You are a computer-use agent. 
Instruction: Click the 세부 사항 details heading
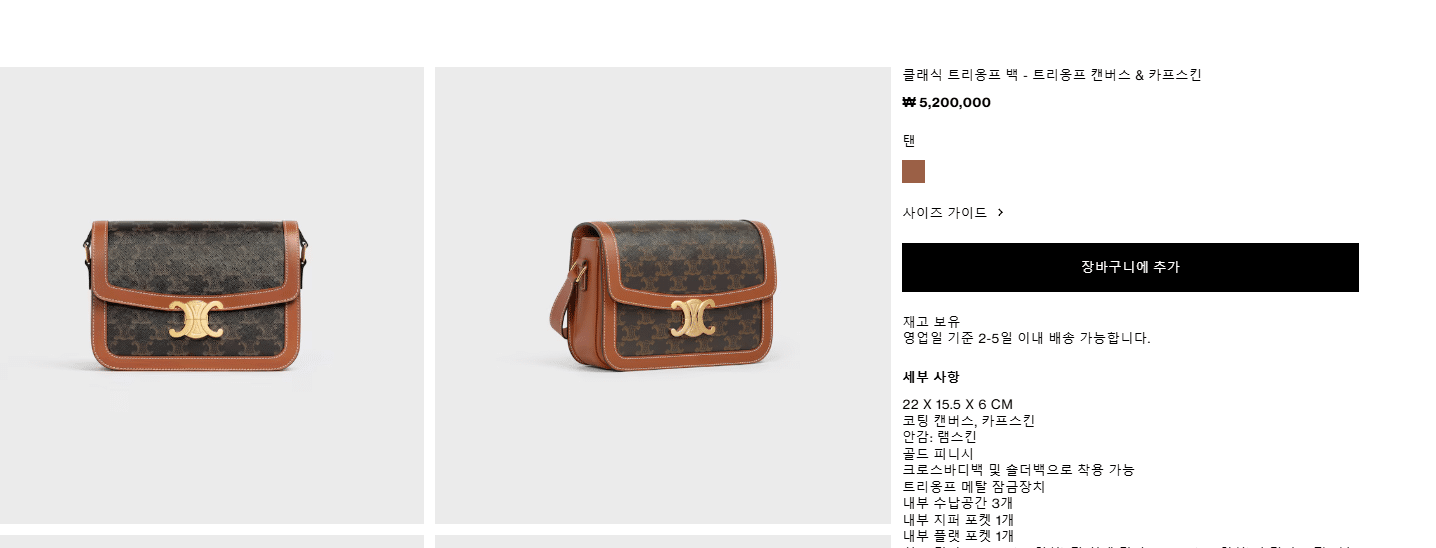(x=931, y=377)
